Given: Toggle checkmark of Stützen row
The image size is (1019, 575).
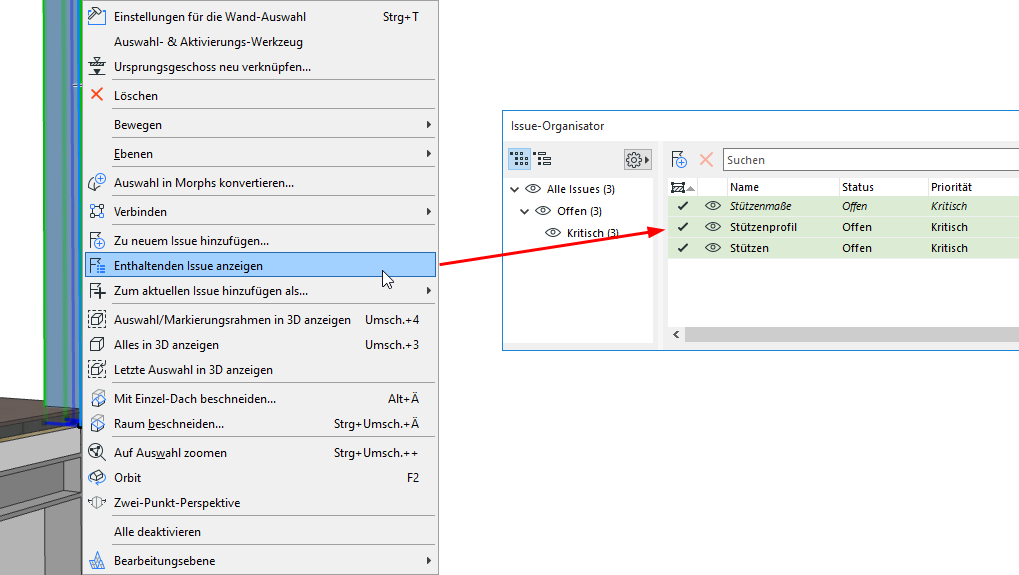Looking at the screenshot, I should click(x=682, y=248).
